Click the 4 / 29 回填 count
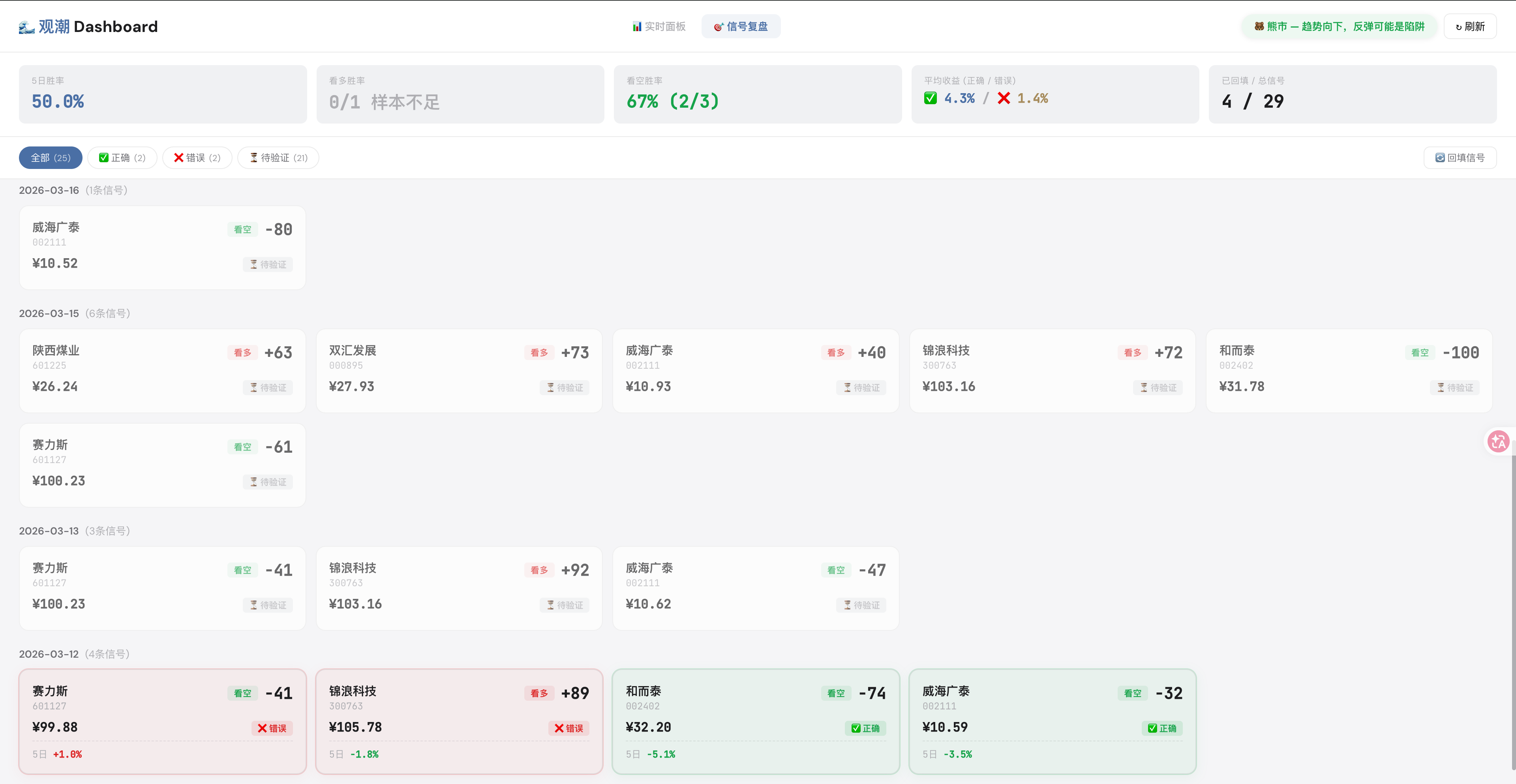 (1252, 101)
